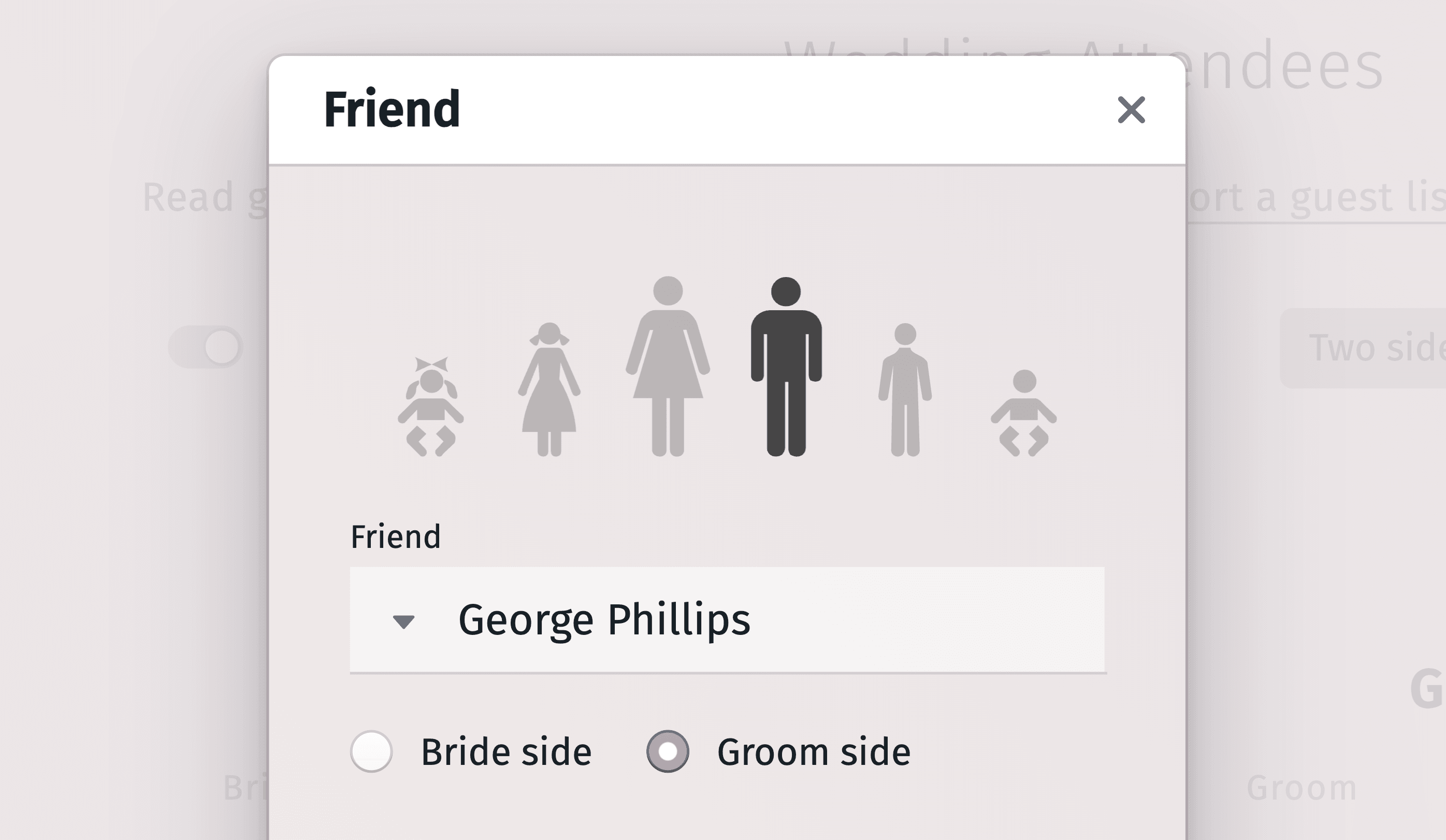This screenshot has height=840, width=1446.
Task: Click the Bride side label text
Action: coord(506,751)
